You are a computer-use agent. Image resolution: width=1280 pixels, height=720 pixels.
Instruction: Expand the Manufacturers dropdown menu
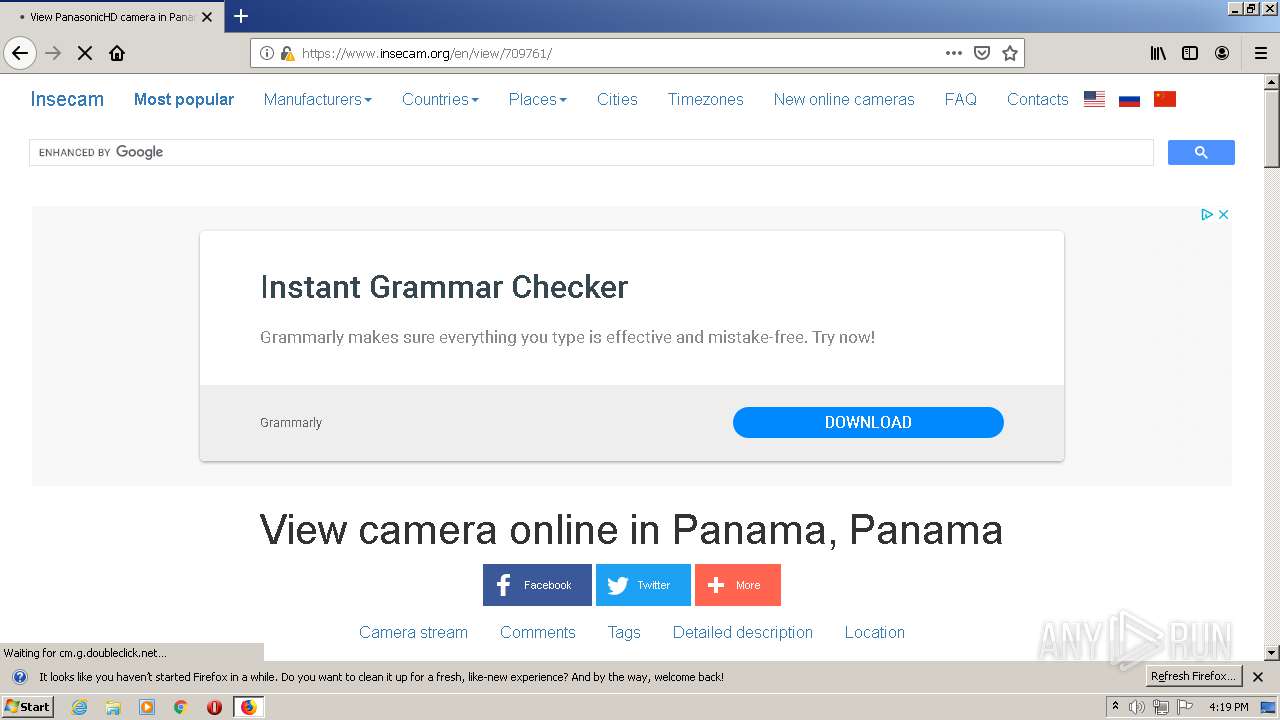(318, 99)
